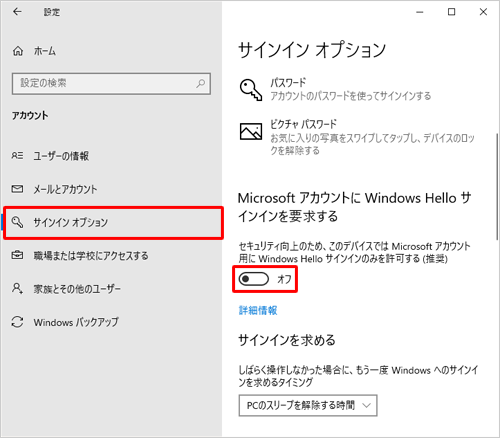
Task: Click the envelope icon beside メールとアカウント
Action: coord(17,189)
